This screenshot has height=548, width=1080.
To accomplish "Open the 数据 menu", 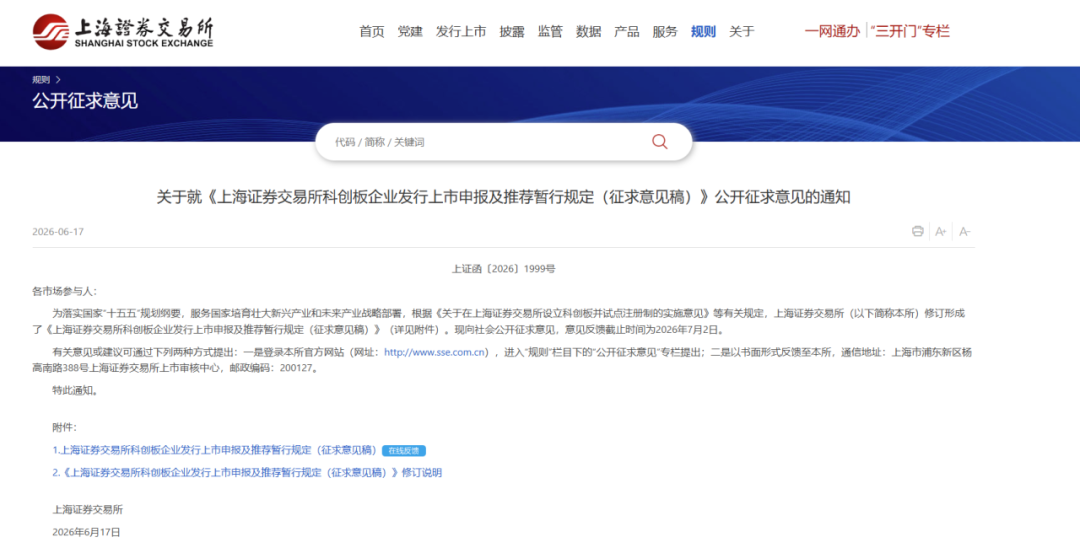I will [x=589, y=32].
